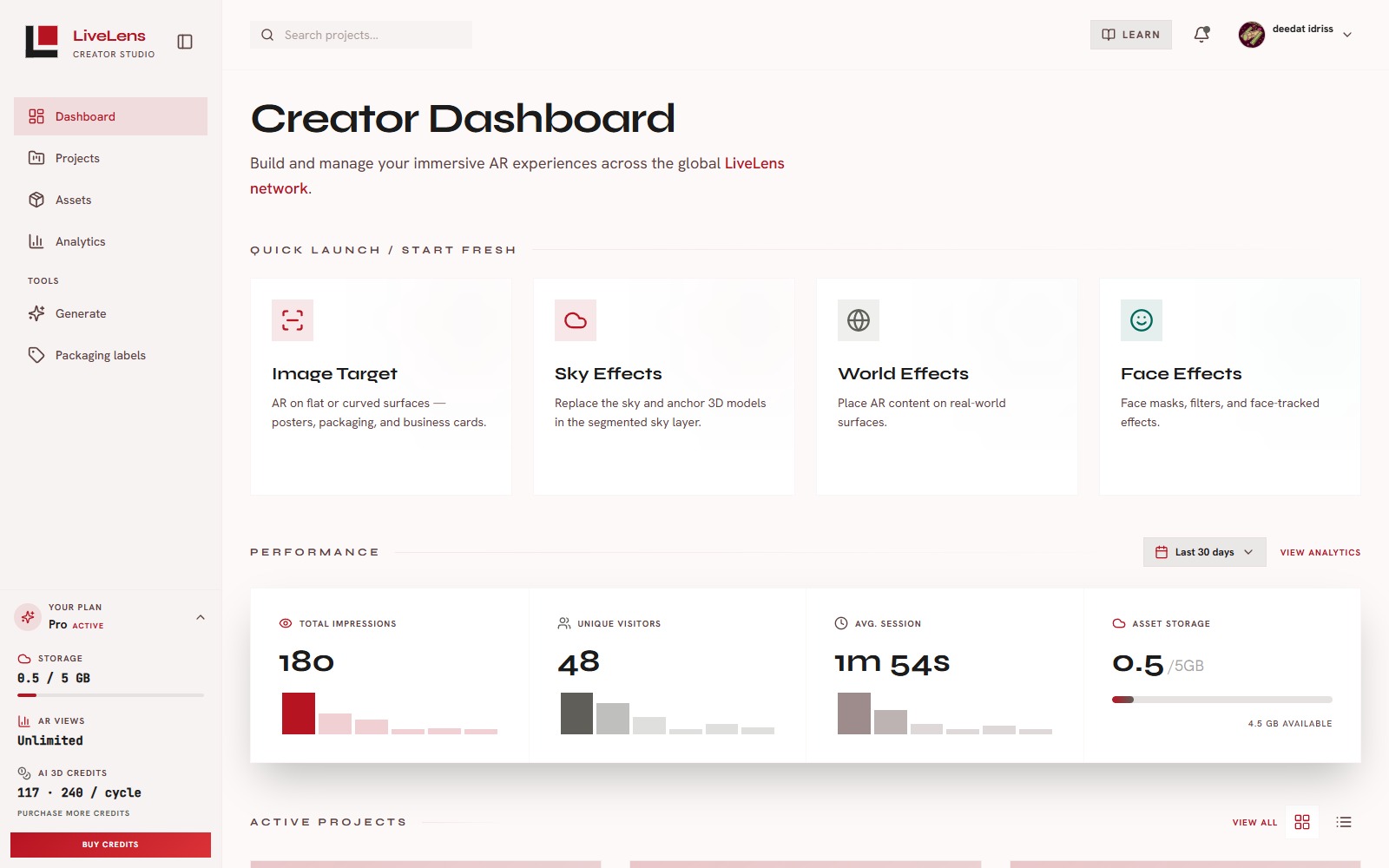Click the '1m 54s' session value
Image resolution: width=1389 pixels, height=868 pixels.
(892, 663)
